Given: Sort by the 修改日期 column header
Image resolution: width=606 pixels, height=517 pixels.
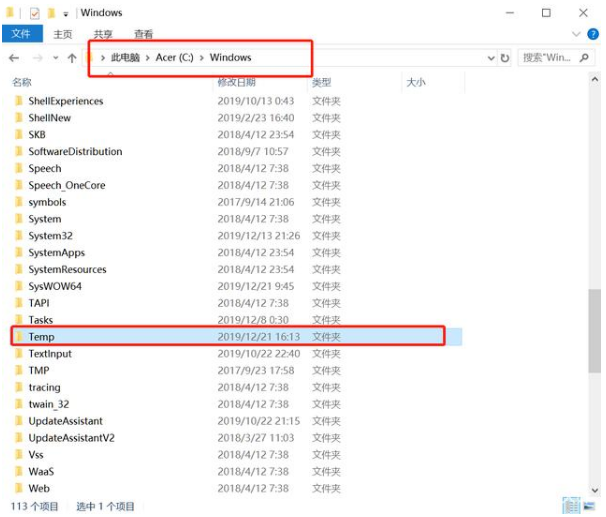Looking at the screenshot, I should 235,82.
